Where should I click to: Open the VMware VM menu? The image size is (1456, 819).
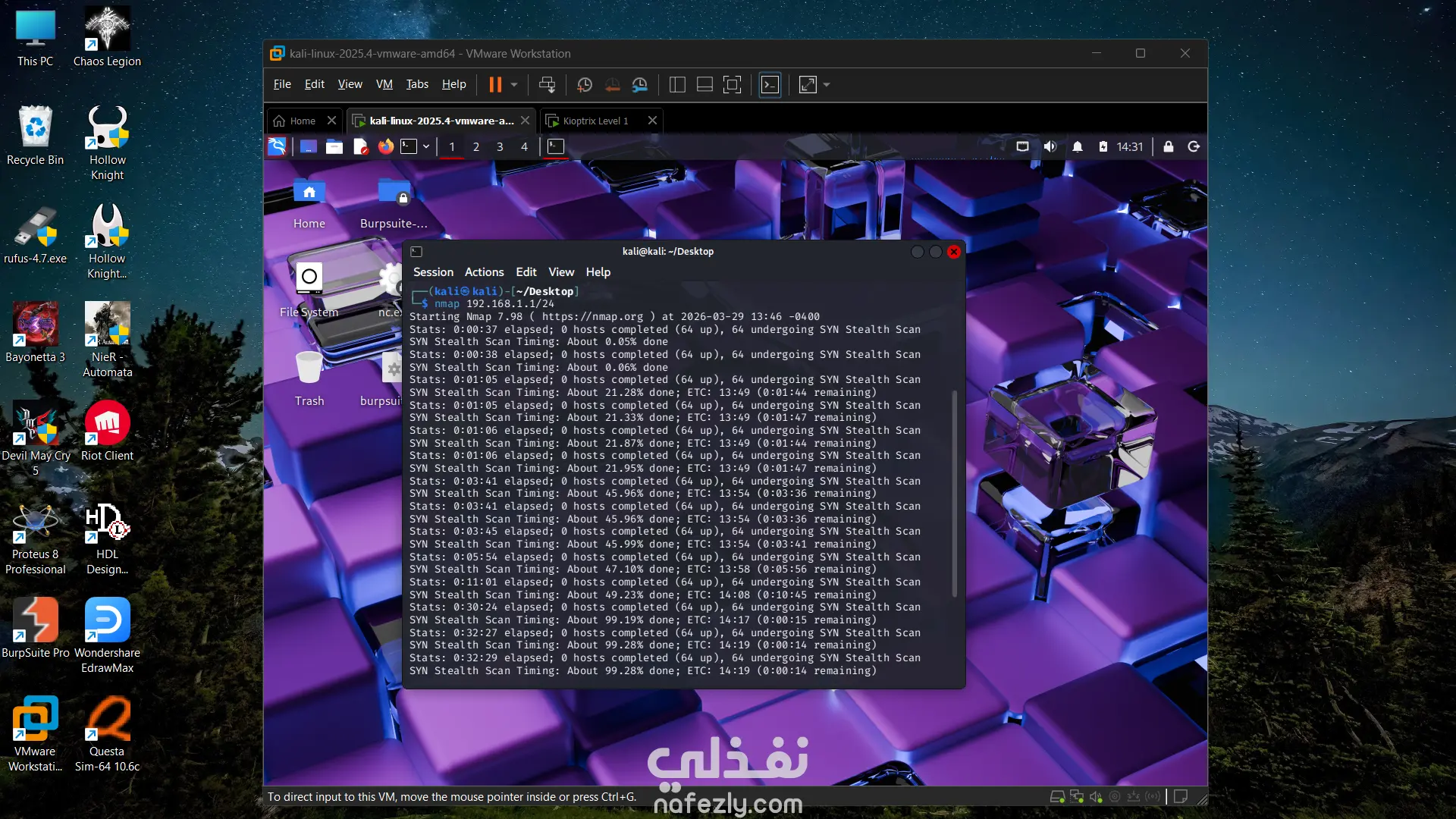(384, 84)
